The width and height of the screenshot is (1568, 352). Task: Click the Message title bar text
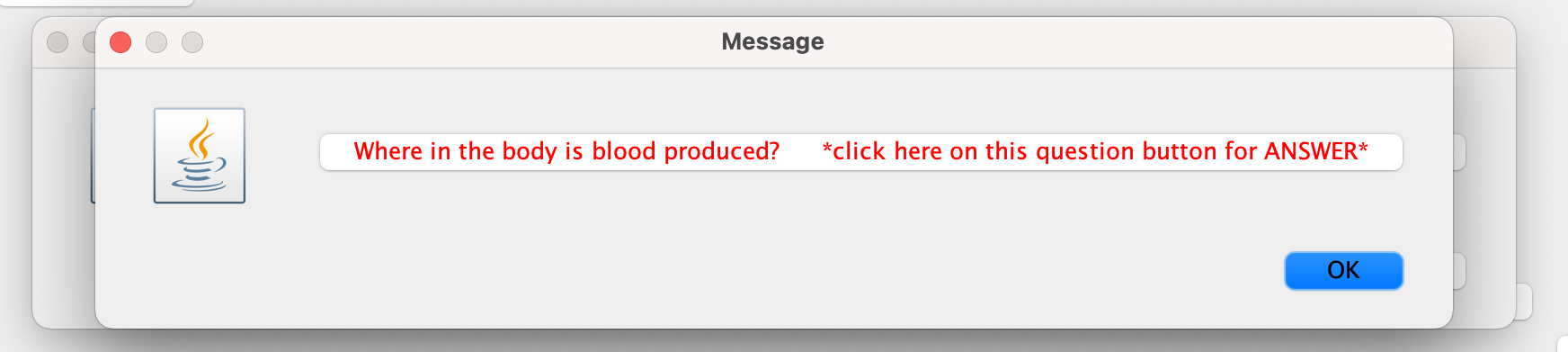pos(772,41)
